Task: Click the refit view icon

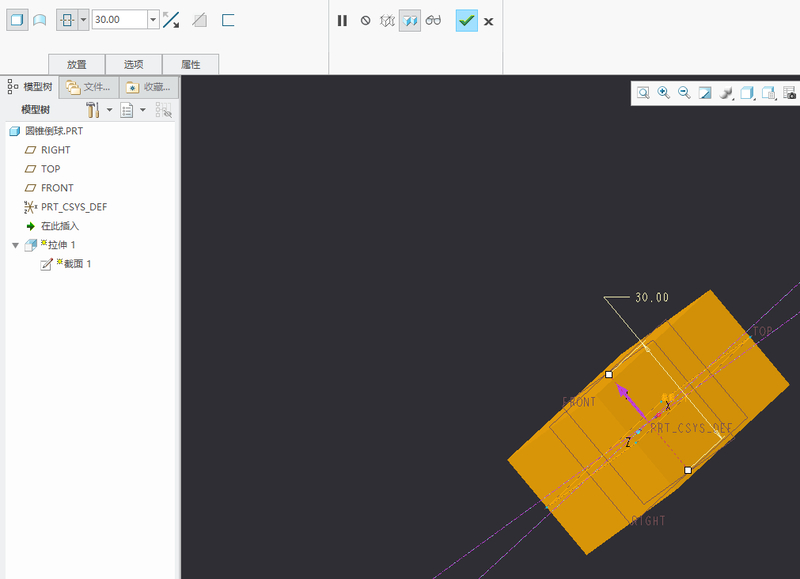Action: (643, 93)
